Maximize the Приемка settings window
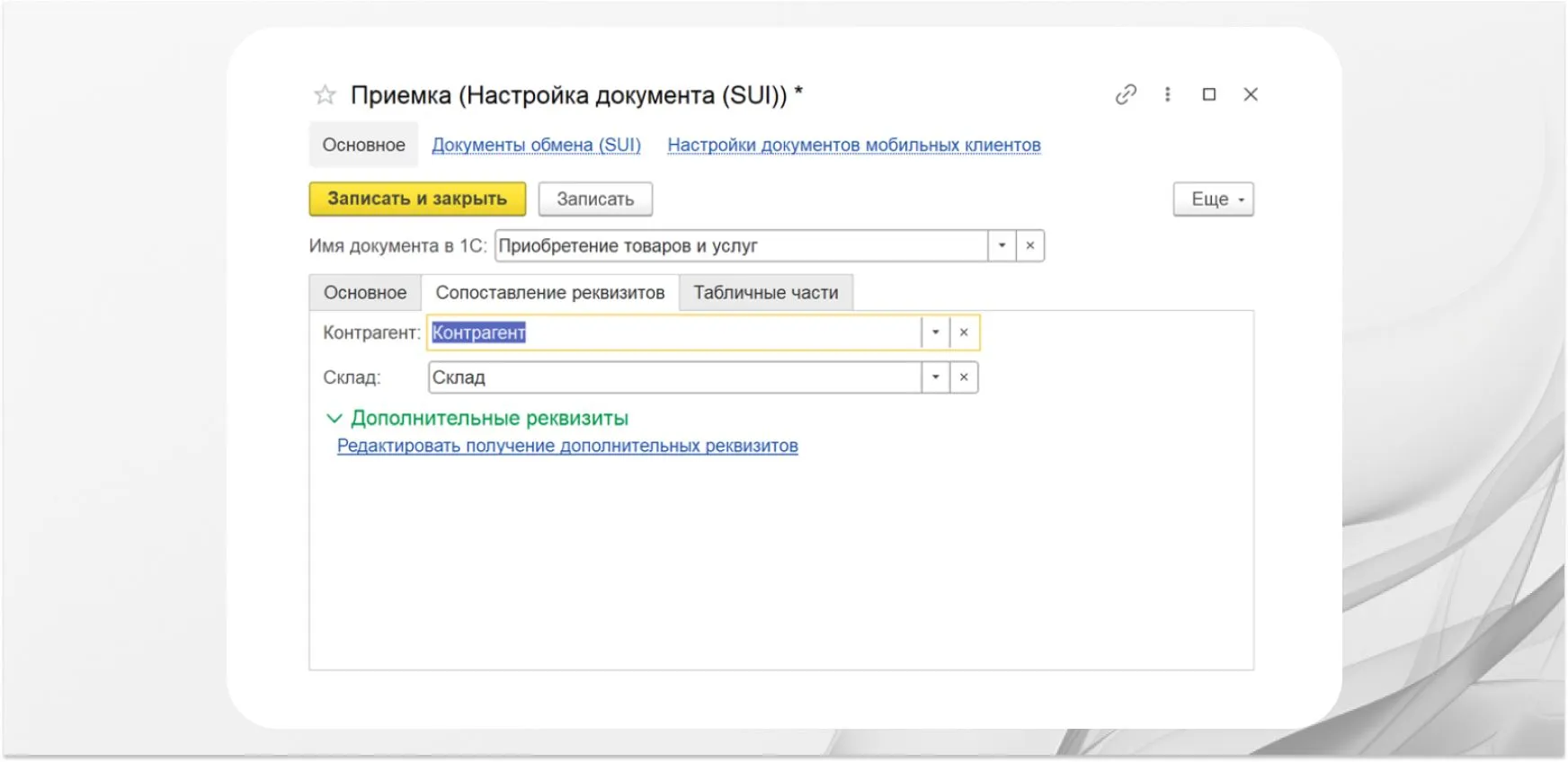 (1209, 94)
